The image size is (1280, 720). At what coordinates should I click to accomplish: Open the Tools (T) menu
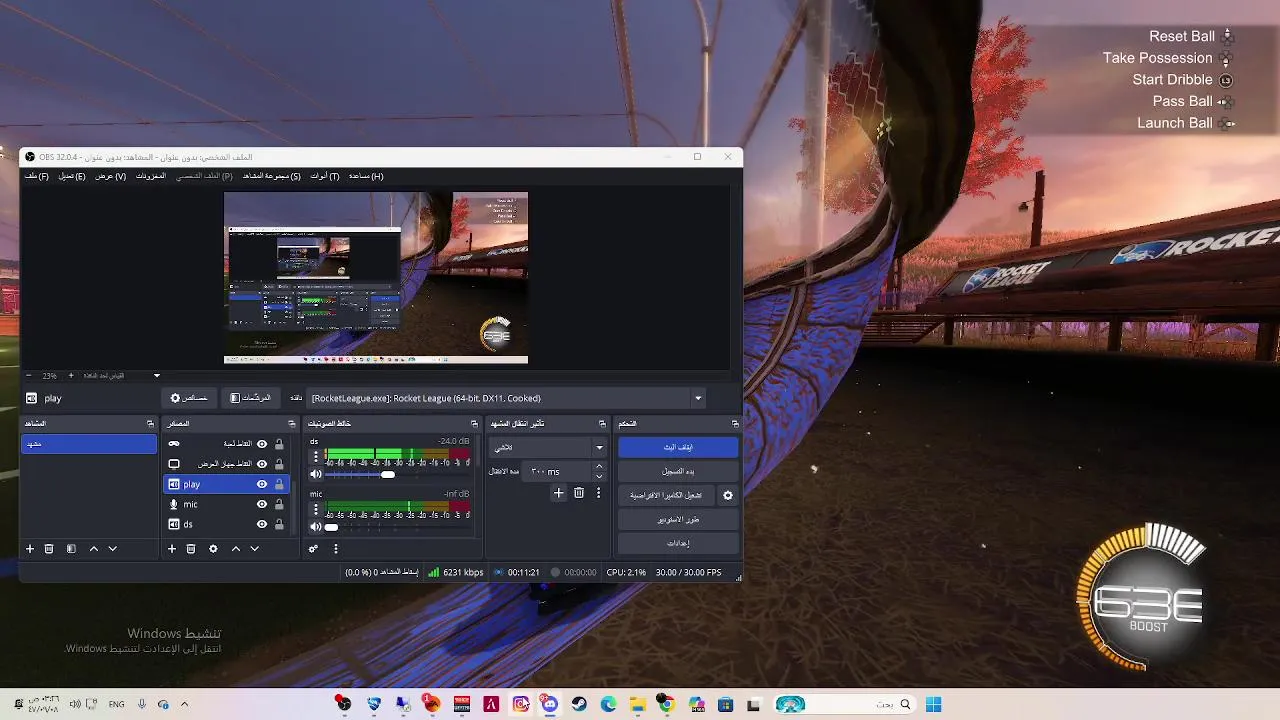[325, 176]
